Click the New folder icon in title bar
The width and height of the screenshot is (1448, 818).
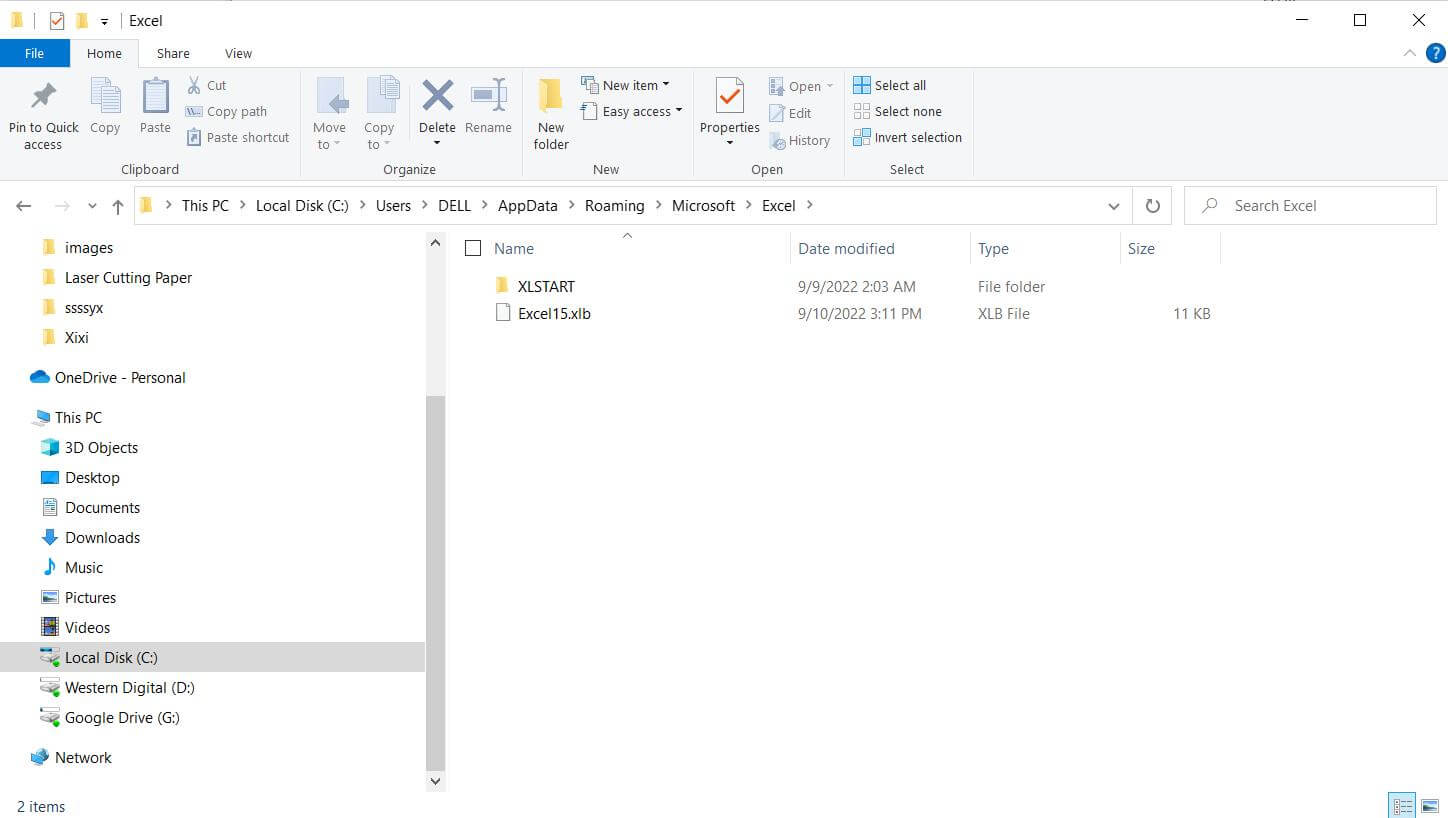(82, 20)
